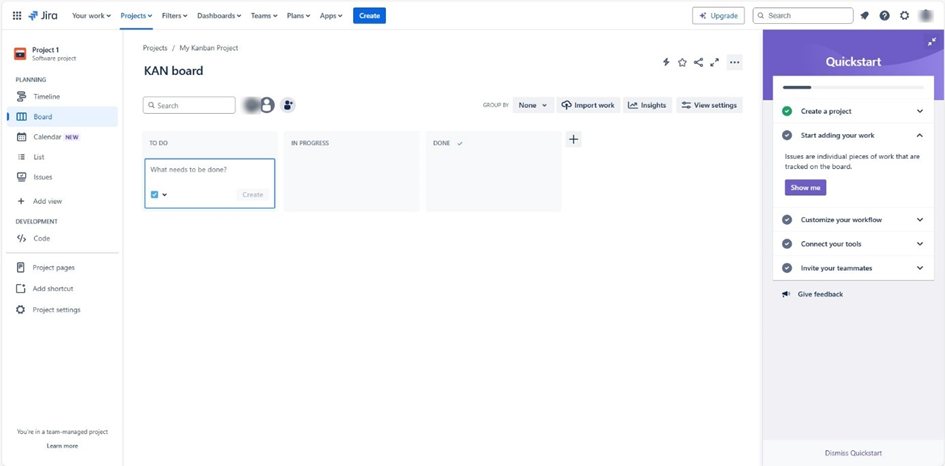
Task: Click Import work button
Action: click(588, 105)
